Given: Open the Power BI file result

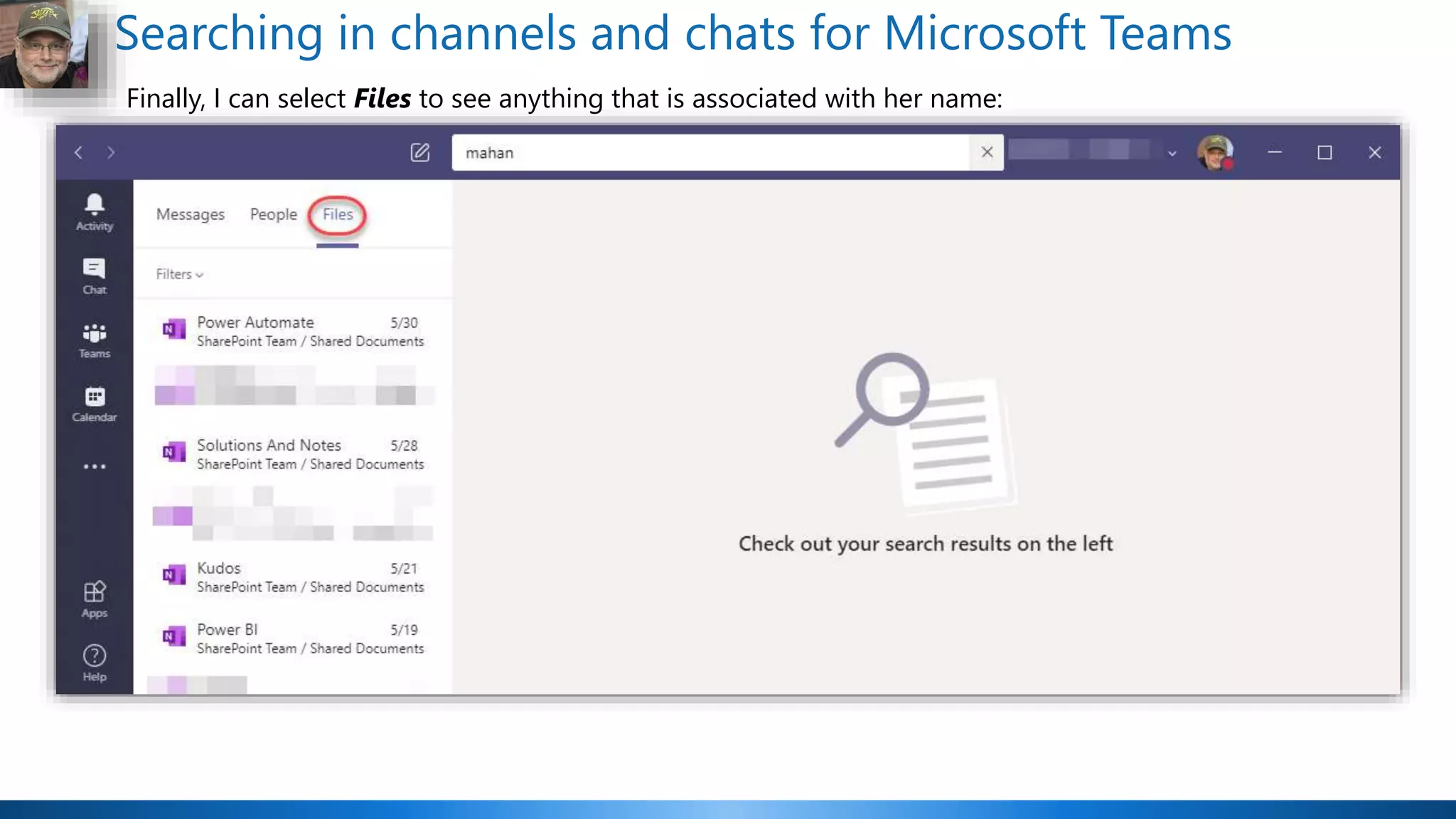Looking at the screenshot, I should coord(291,638).
